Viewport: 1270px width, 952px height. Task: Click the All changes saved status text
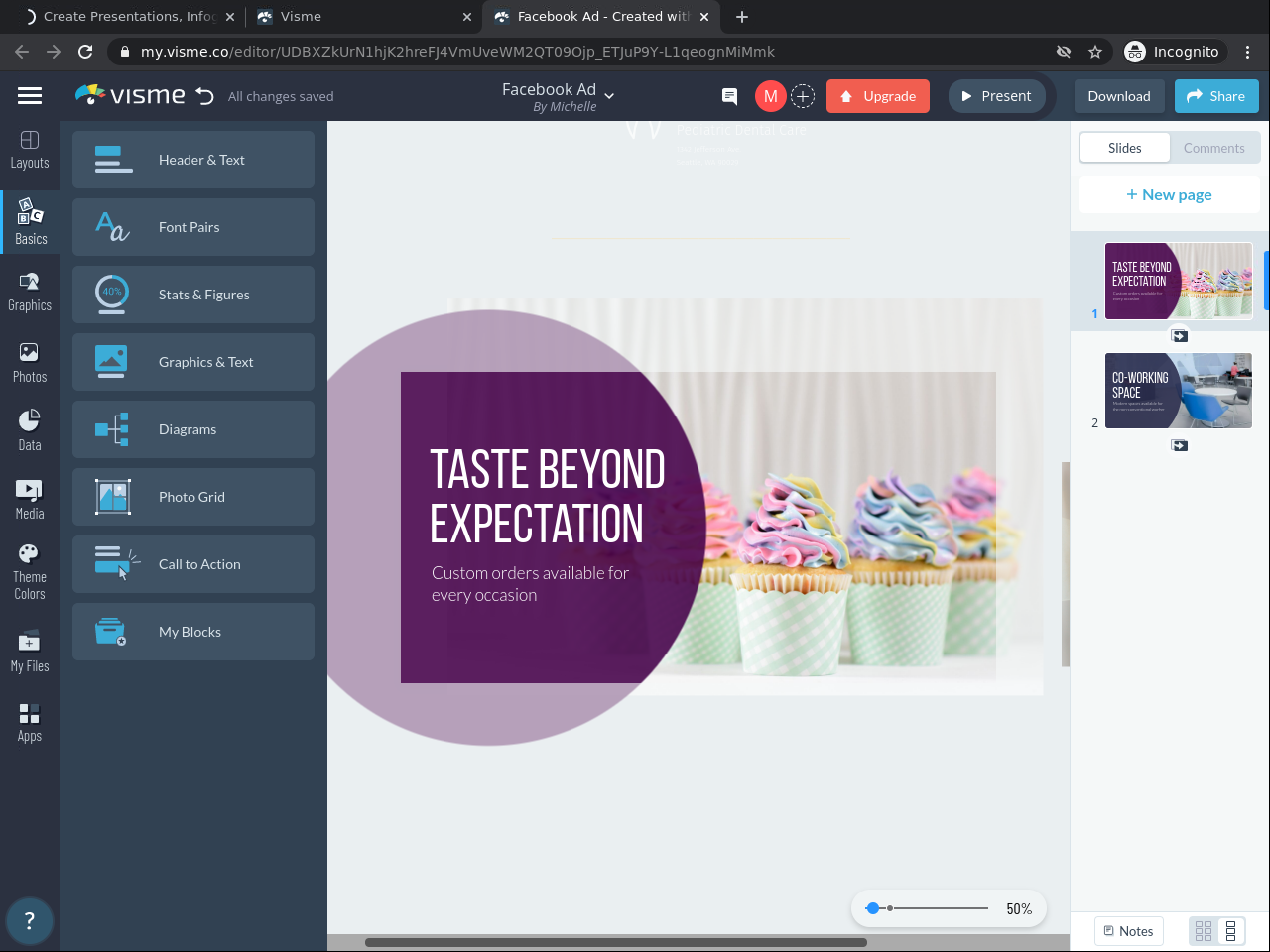[x=281, y=96]
